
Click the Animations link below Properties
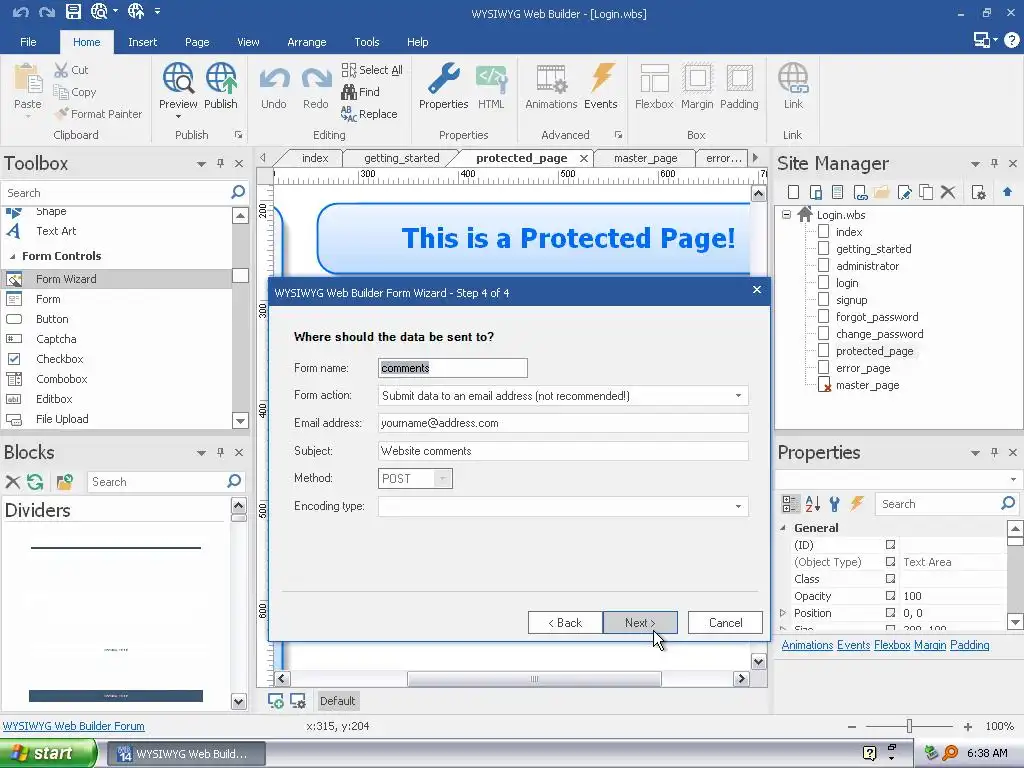(807, 645)
